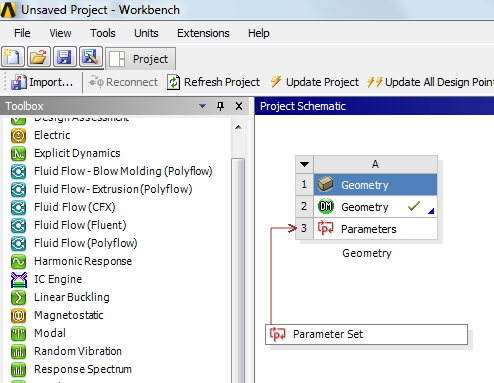Screen dimensions: 494x383
Task: Click the Update Project button
Action: pyautogui.click(x=314, y=82)
